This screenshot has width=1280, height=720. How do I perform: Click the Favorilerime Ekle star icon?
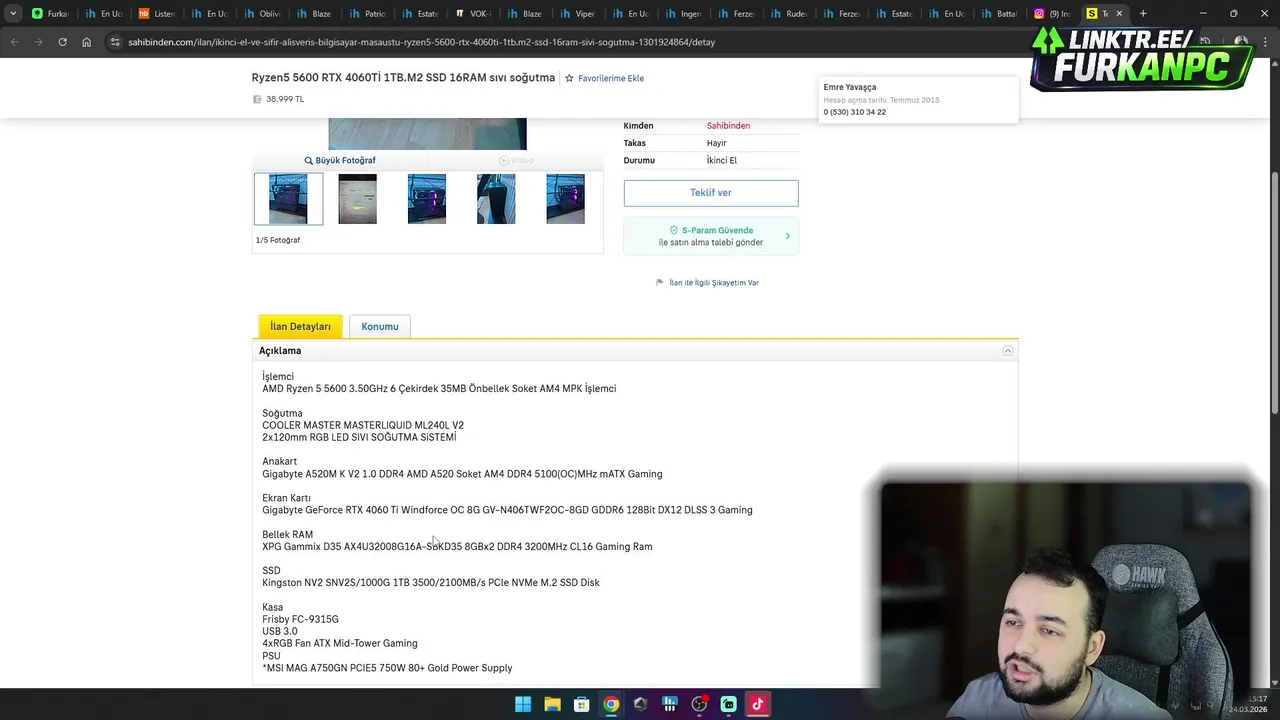click(x=569, y=78)
